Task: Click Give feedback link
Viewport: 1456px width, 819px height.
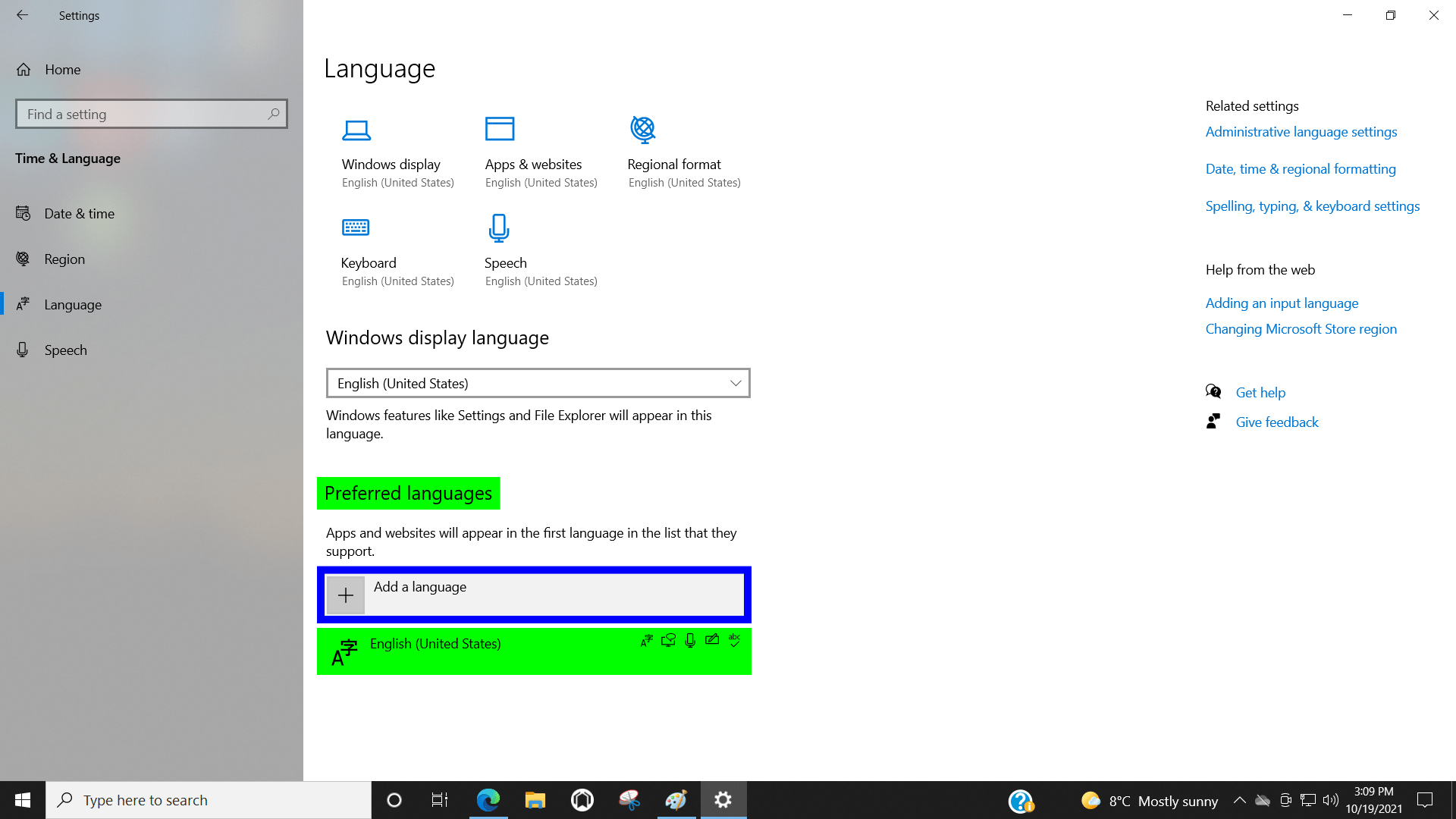Action: (x=1277, y=422)
